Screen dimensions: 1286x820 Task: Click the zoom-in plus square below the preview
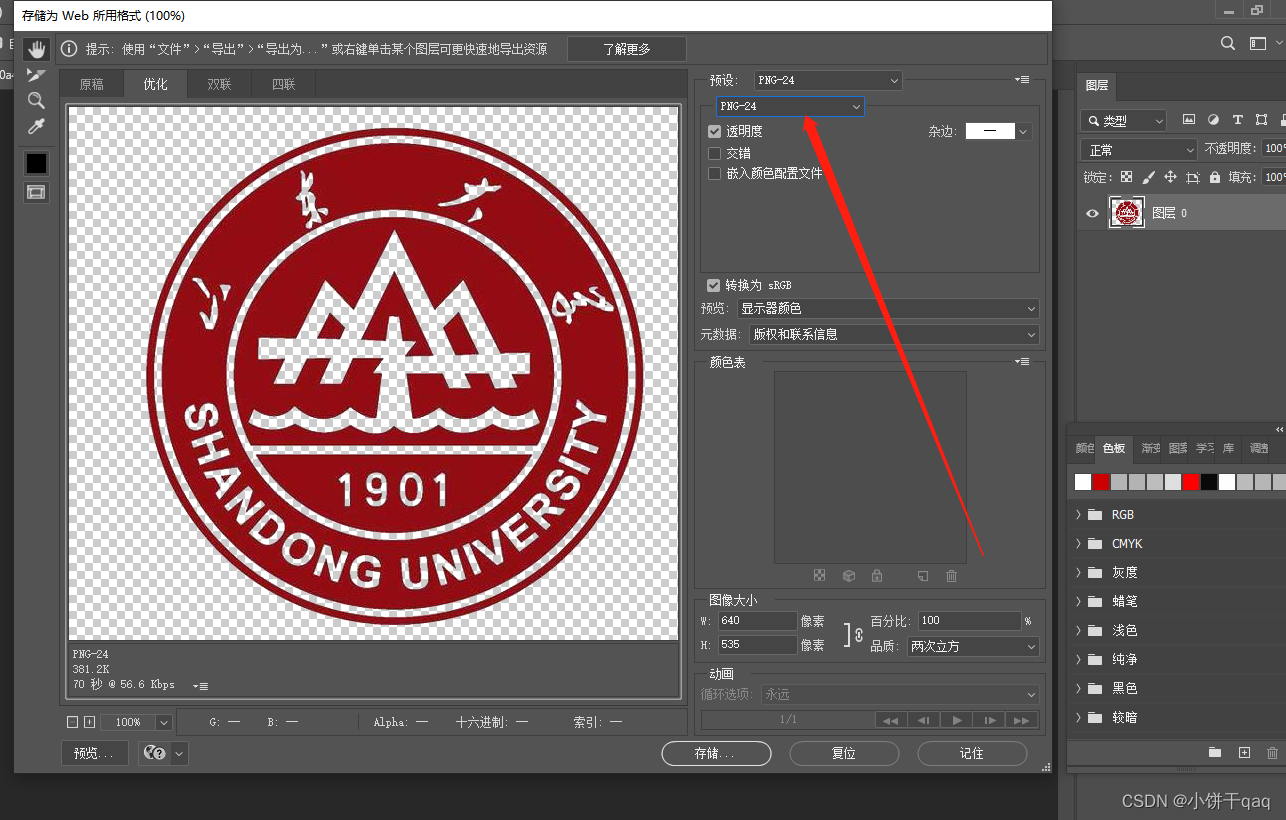pyautogui.click(x=89, y=722)
